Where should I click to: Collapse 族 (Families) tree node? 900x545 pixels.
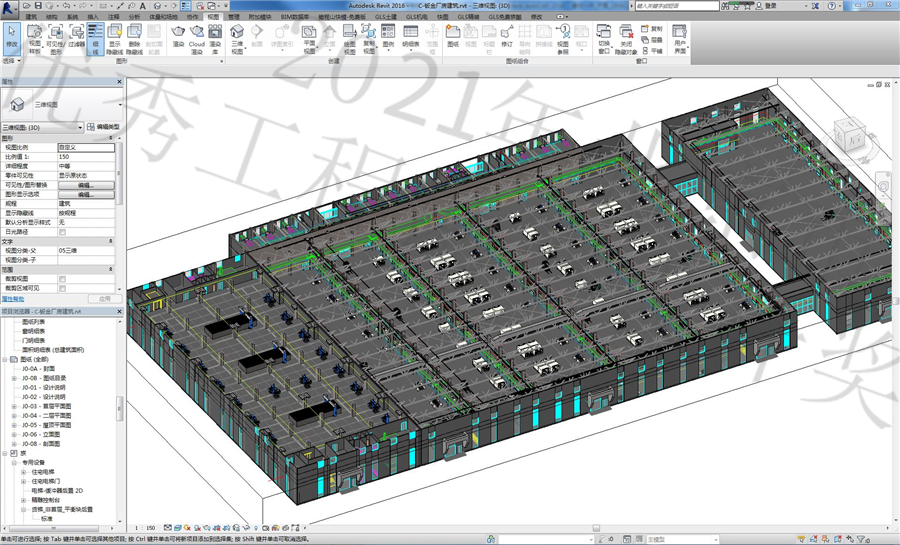click(5, 453)
